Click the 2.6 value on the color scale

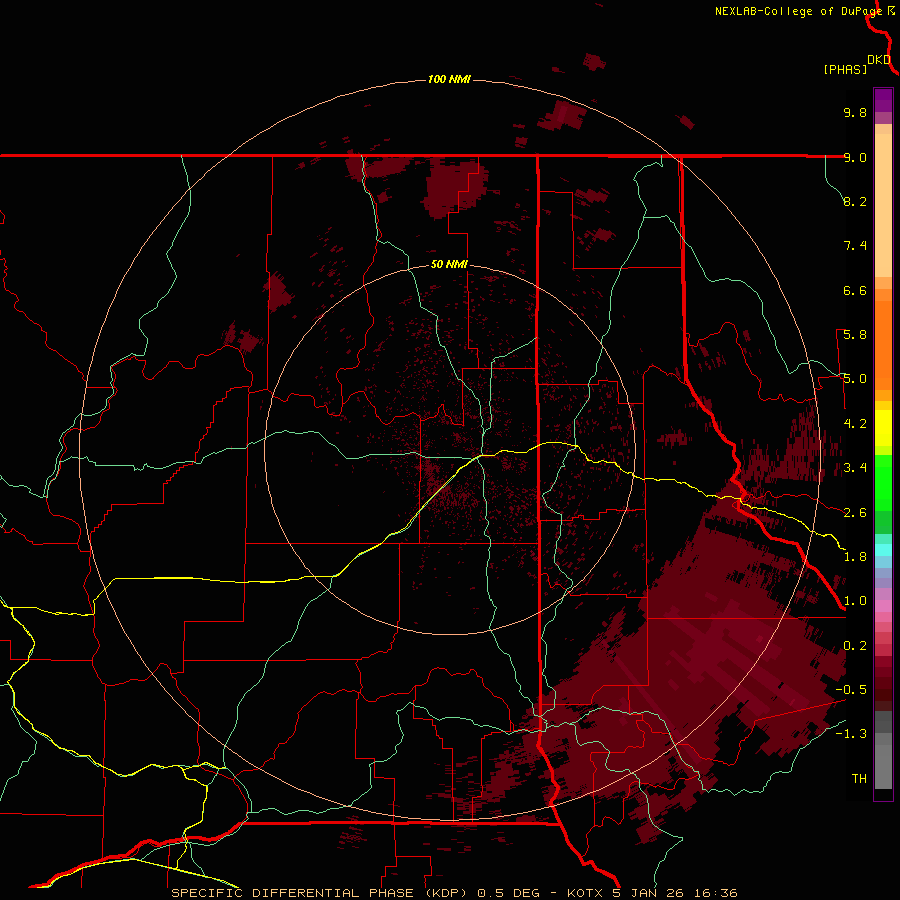[x=855, y=513]
